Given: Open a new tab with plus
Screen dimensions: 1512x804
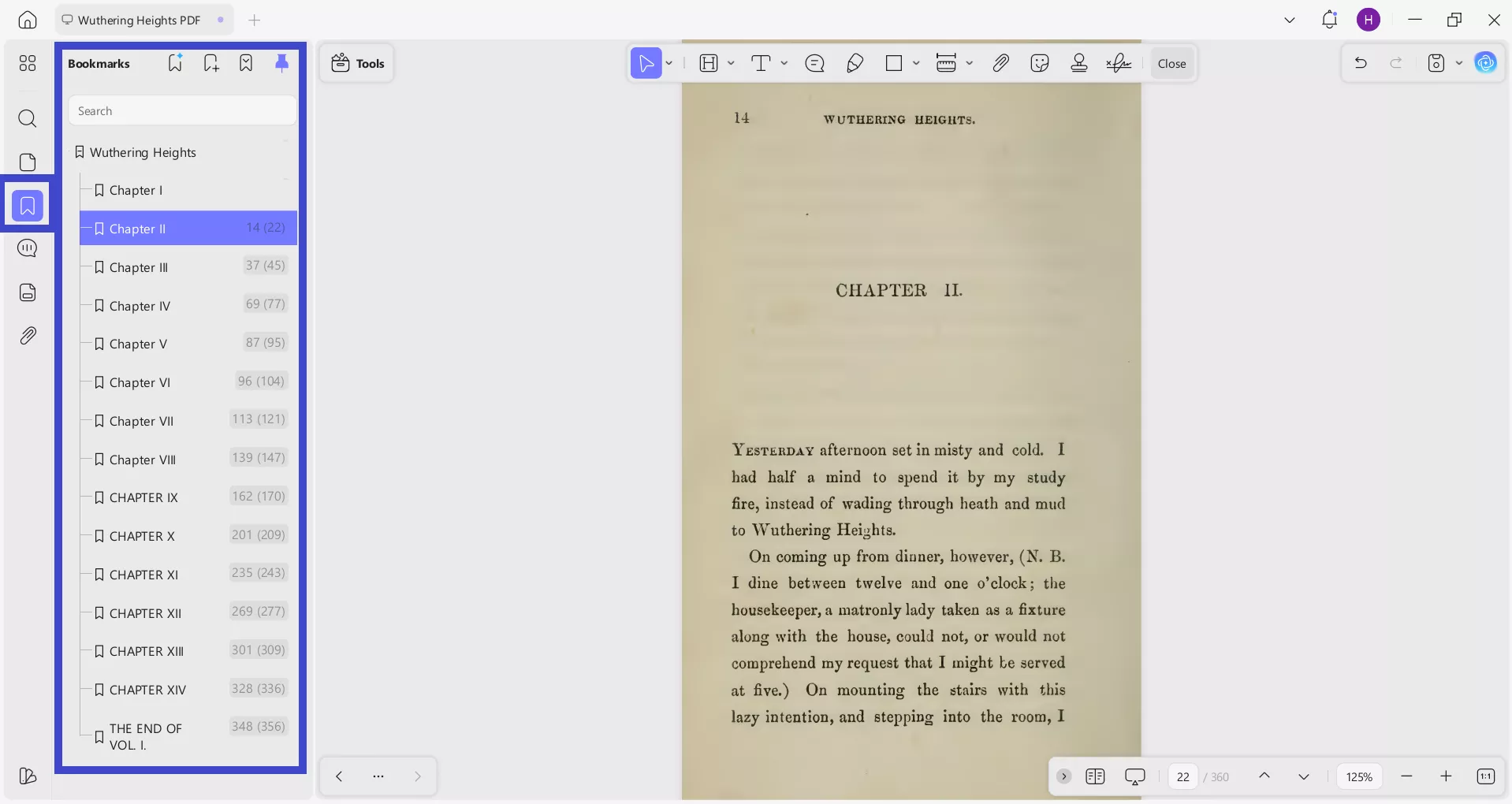Looking at the screenshot, I should point(254,20).
